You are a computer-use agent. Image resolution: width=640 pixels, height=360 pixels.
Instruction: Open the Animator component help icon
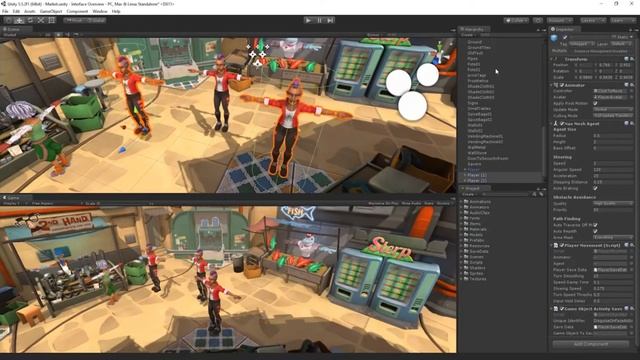coord(627,85)
